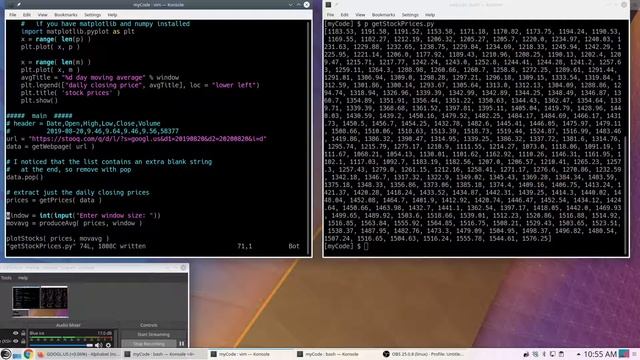
Task: Close the vim Konsole window
Action: [x=306, y=4]
